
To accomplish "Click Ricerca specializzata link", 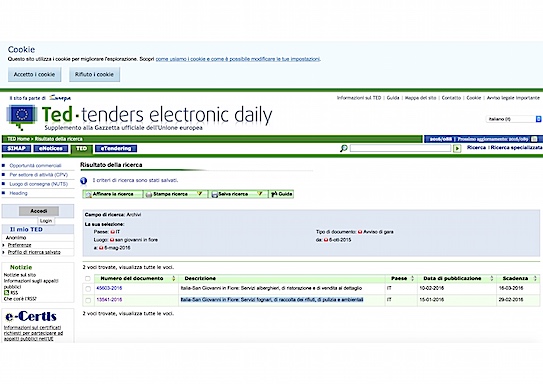I will 516,148.
